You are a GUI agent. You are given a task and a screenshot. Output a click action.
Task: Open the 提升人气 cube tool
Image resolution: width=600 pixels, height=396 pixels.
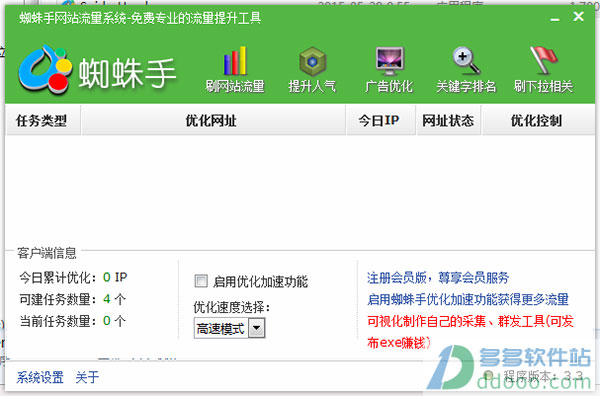pos(312,70)
